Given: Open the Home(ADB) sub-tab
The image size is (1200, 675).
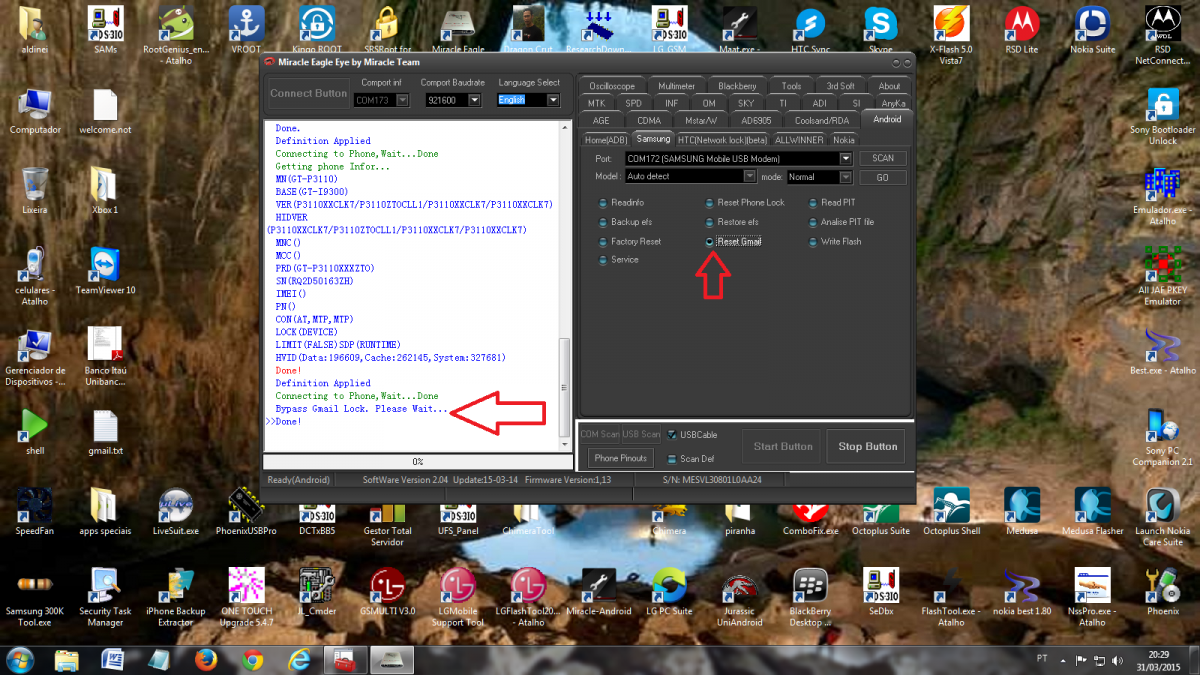Looking at the screenshot, I should point(606,139).
